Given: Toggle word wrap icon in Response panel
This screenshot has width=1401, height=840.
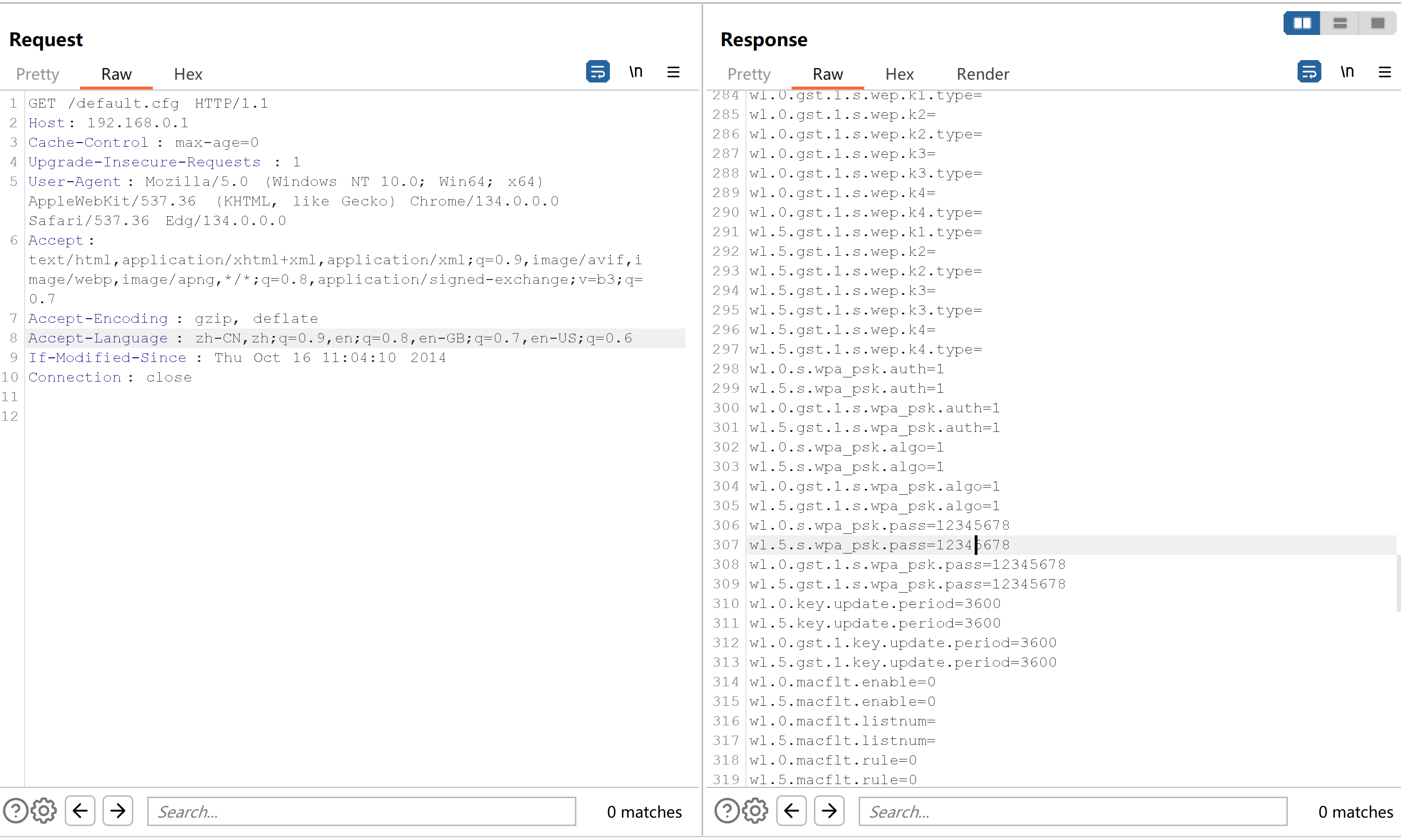Looking at the screenshot, I should (x=1308, y=72).
